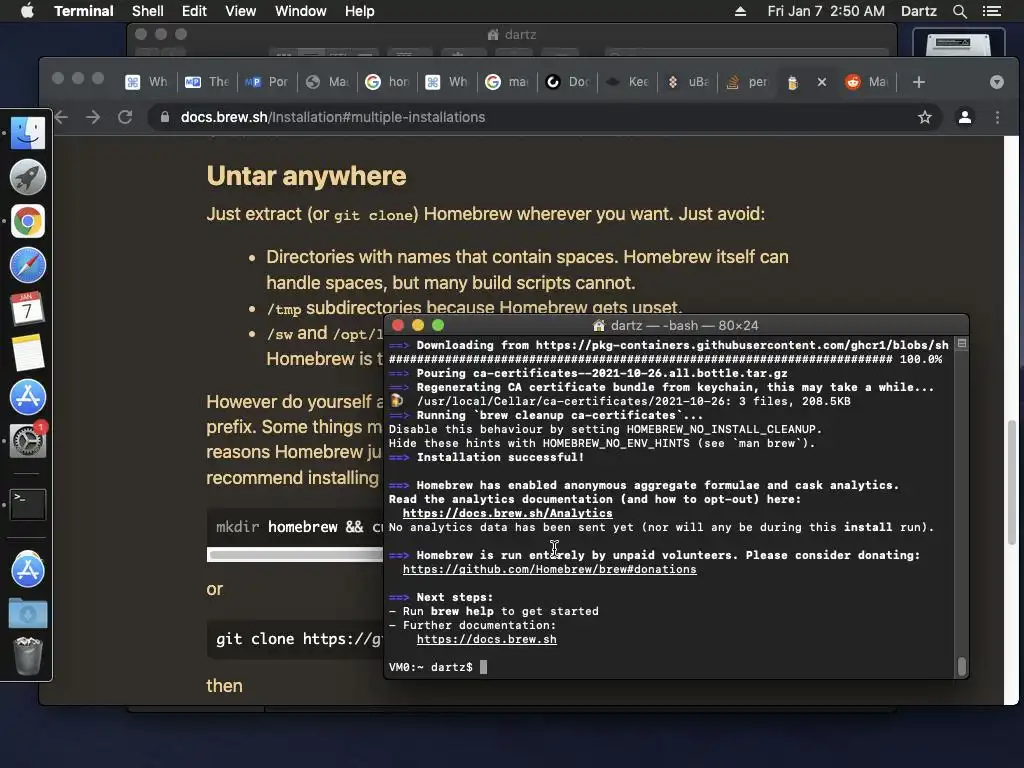Open Google Chrome from the Dock
This screenshot has height=768, width=1024.
27,221
